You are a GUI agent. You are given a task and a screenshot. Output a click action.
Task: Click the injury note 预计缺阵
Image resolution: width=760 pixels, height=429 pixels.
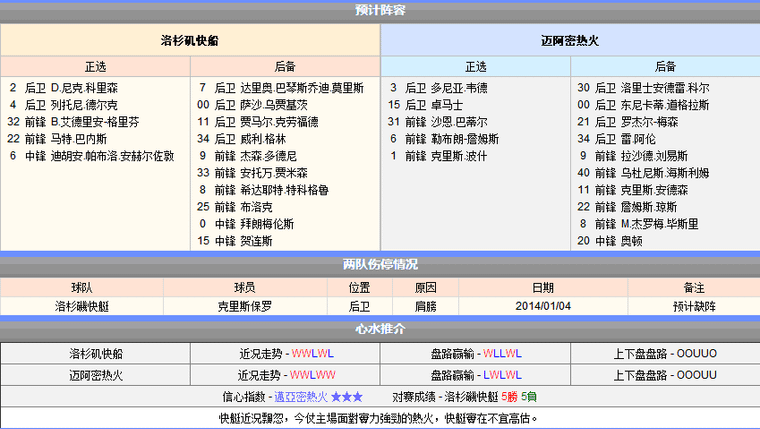click(694, 306)
